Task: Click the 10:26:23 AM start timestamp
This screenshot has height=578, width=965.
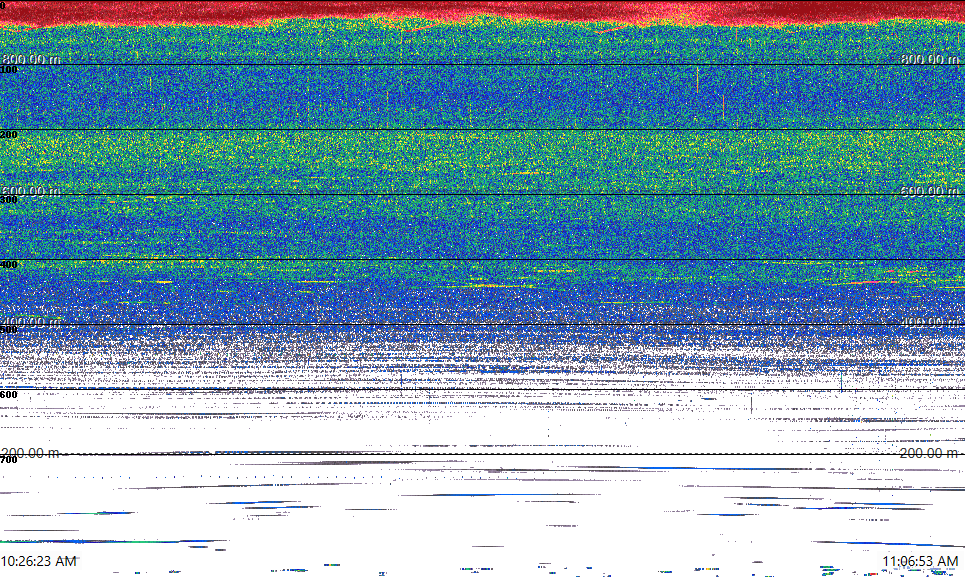Action: coord(38,561)
